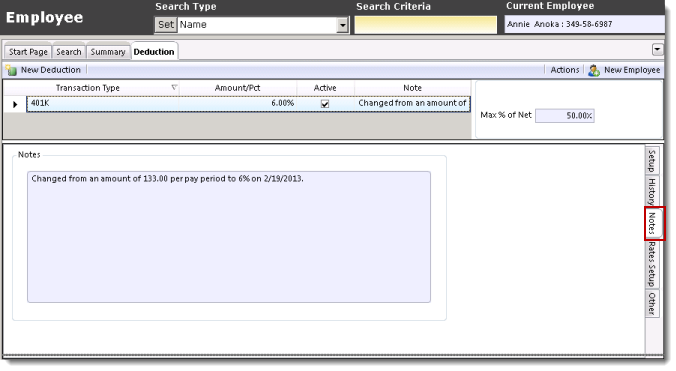Select Name in Search Type combo box
The width and height of the screenshot is (676, 371).
pos(257,25)
